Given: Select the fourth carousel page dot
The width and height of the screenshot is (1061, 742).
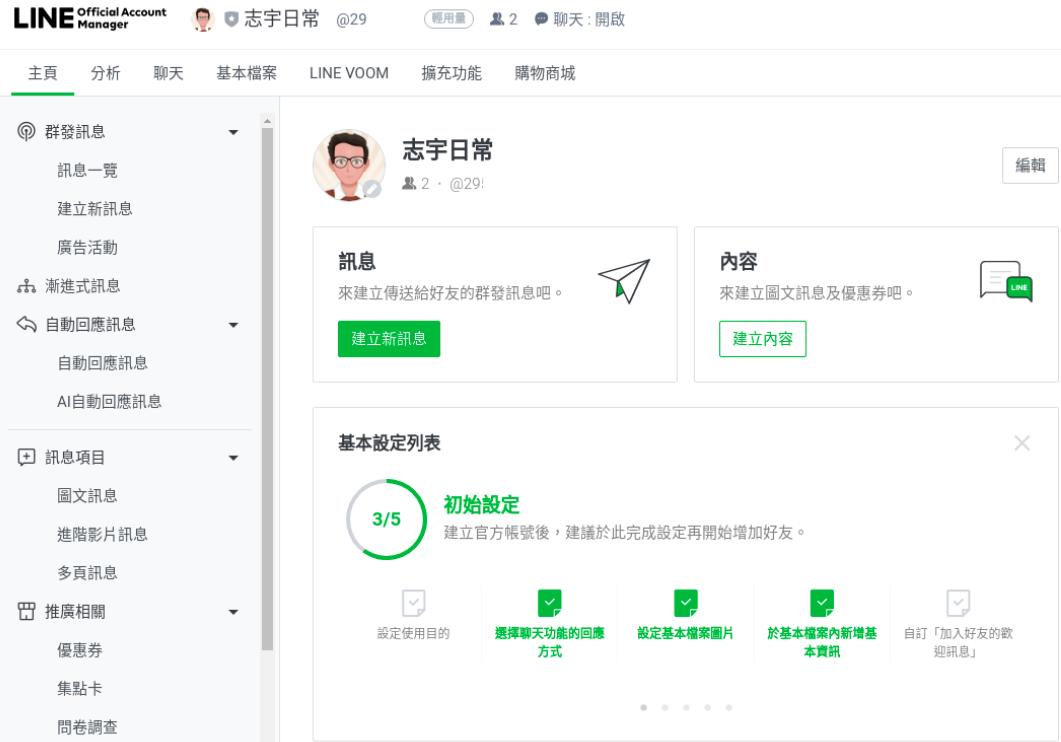Looking at the screenshot, I should [x=707, y=708].
